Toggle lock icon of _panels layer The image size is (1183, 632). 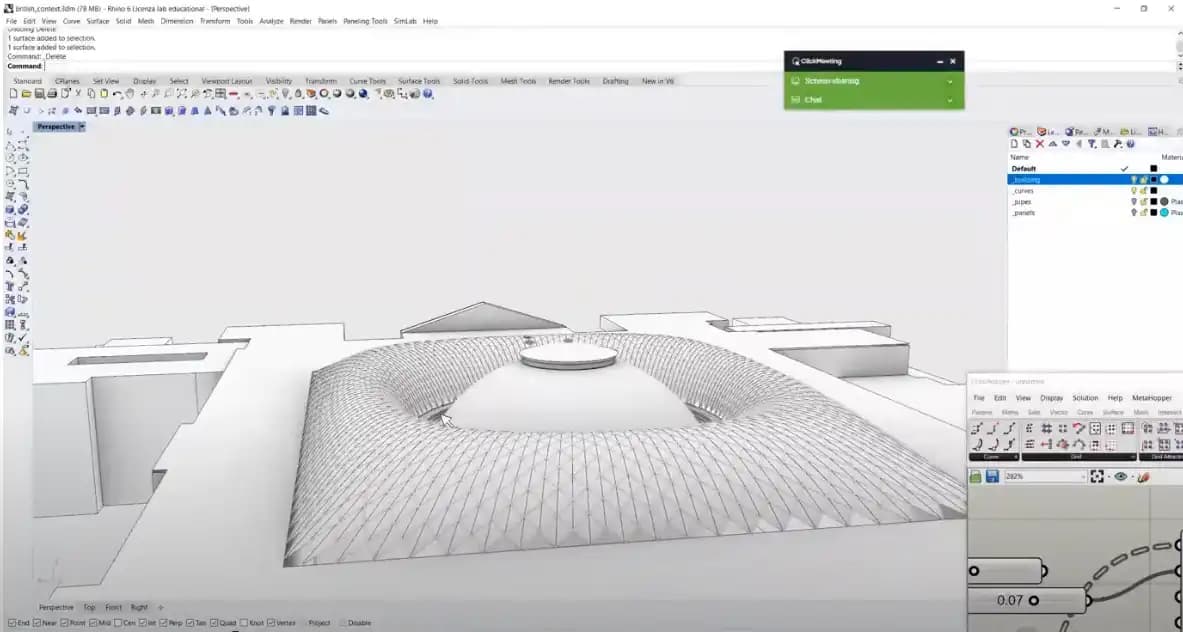pyautogui.click(x=1144, y=213)
